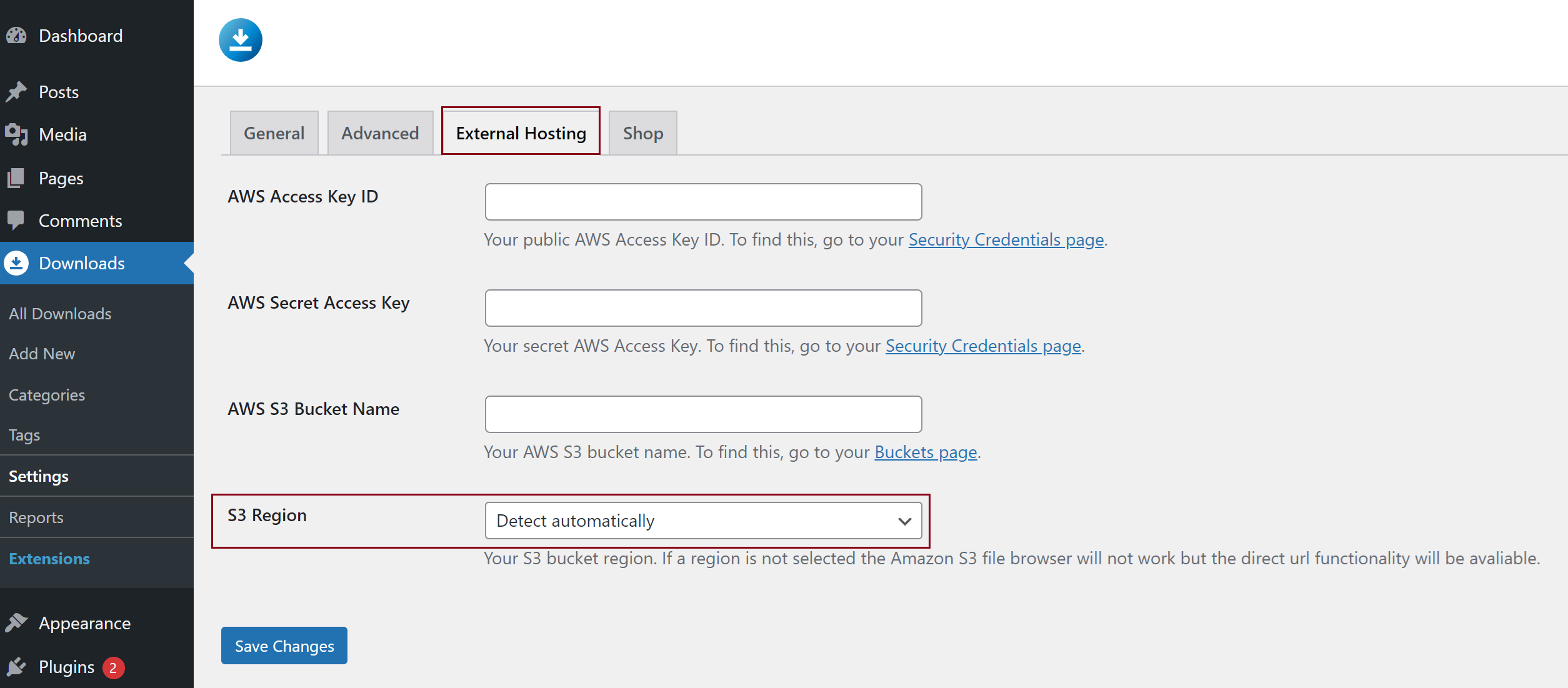Open All Downloads submenu
The height and width of the screenshot is (688, 1568).
tap(60, 314)
